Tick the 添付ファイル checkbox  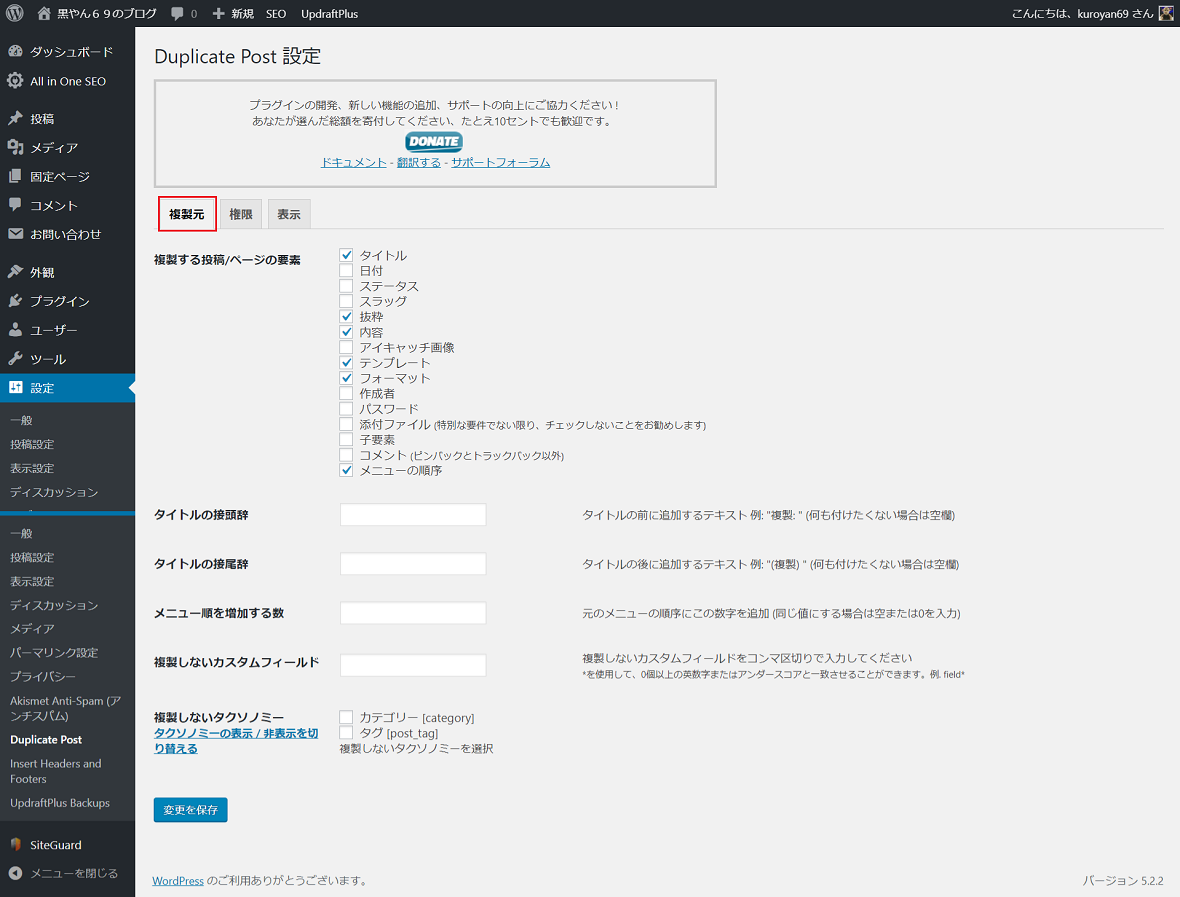(346, 424)
